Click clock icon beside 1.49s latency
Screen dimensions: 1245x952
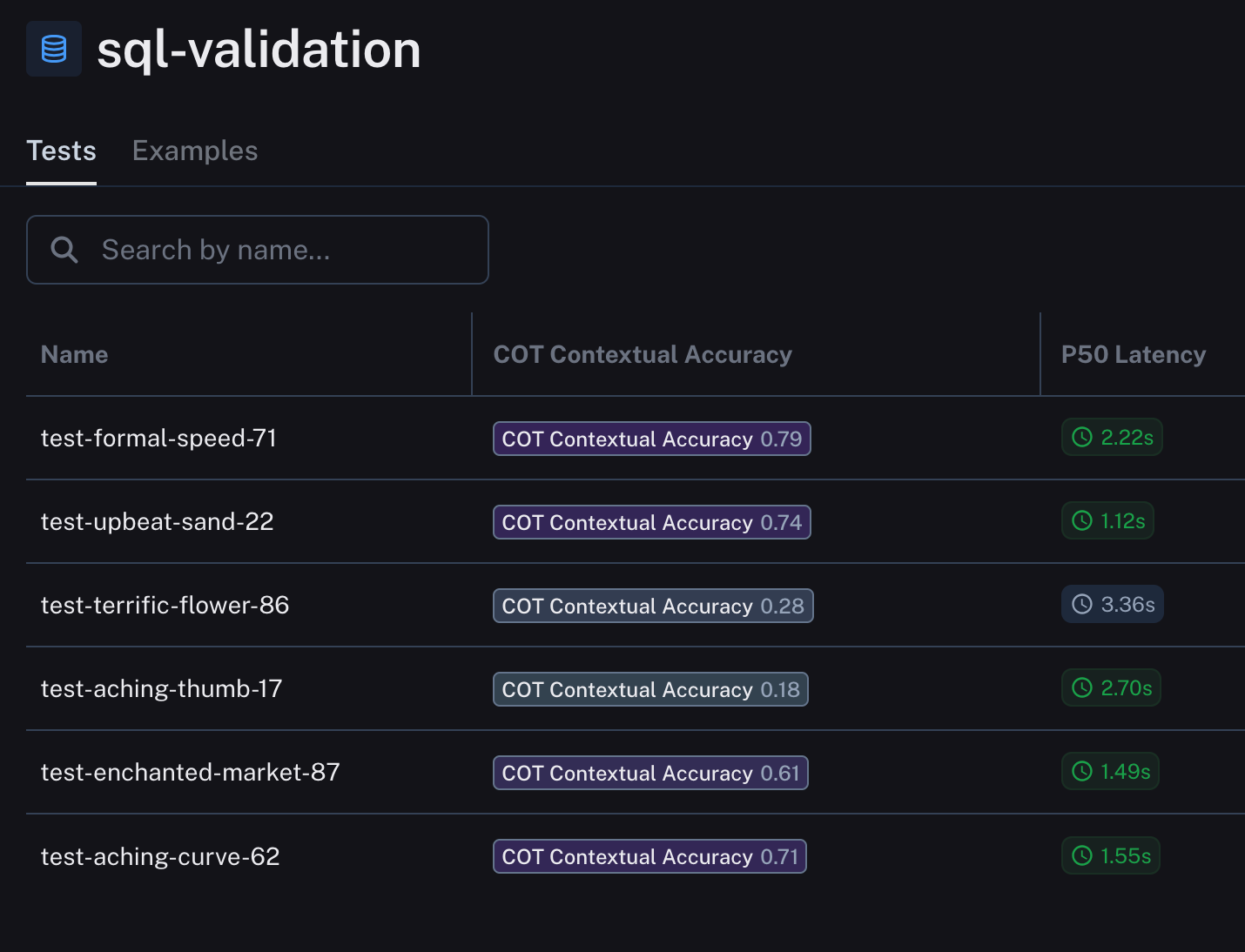pyautogui.click(x=1082, y=772)
